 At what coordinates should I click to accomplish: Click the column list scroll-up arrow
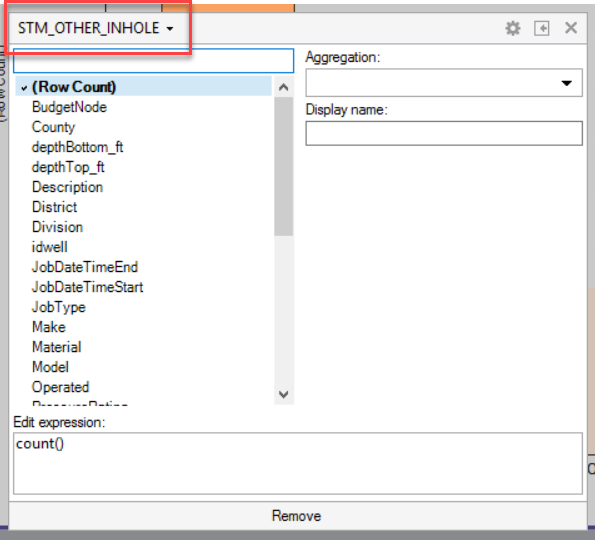[x=283, y=87]
